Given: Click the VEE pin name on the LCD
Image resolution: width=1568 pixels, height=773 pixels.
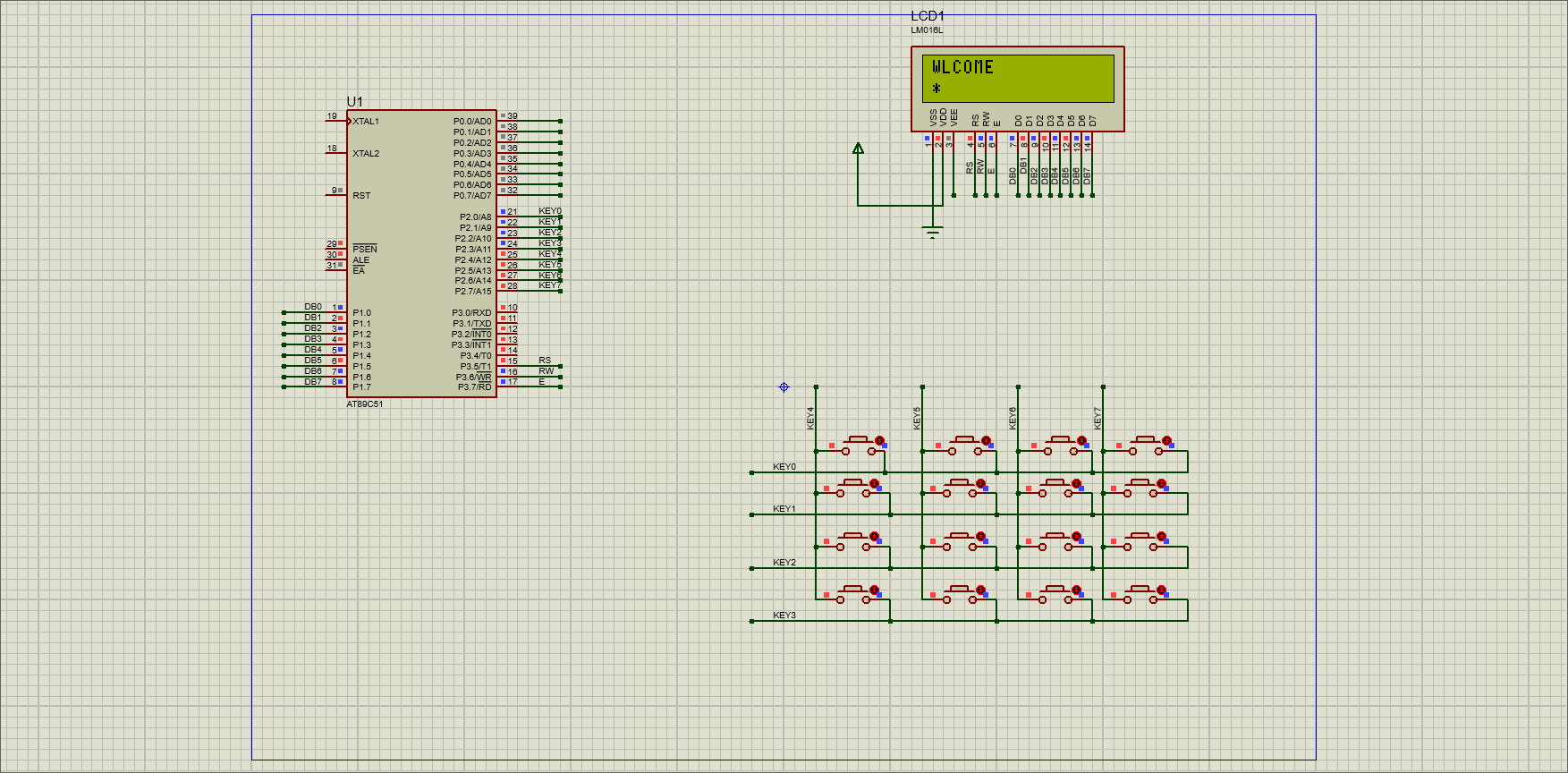Looking at the screenshot, I should click(954, 118).
